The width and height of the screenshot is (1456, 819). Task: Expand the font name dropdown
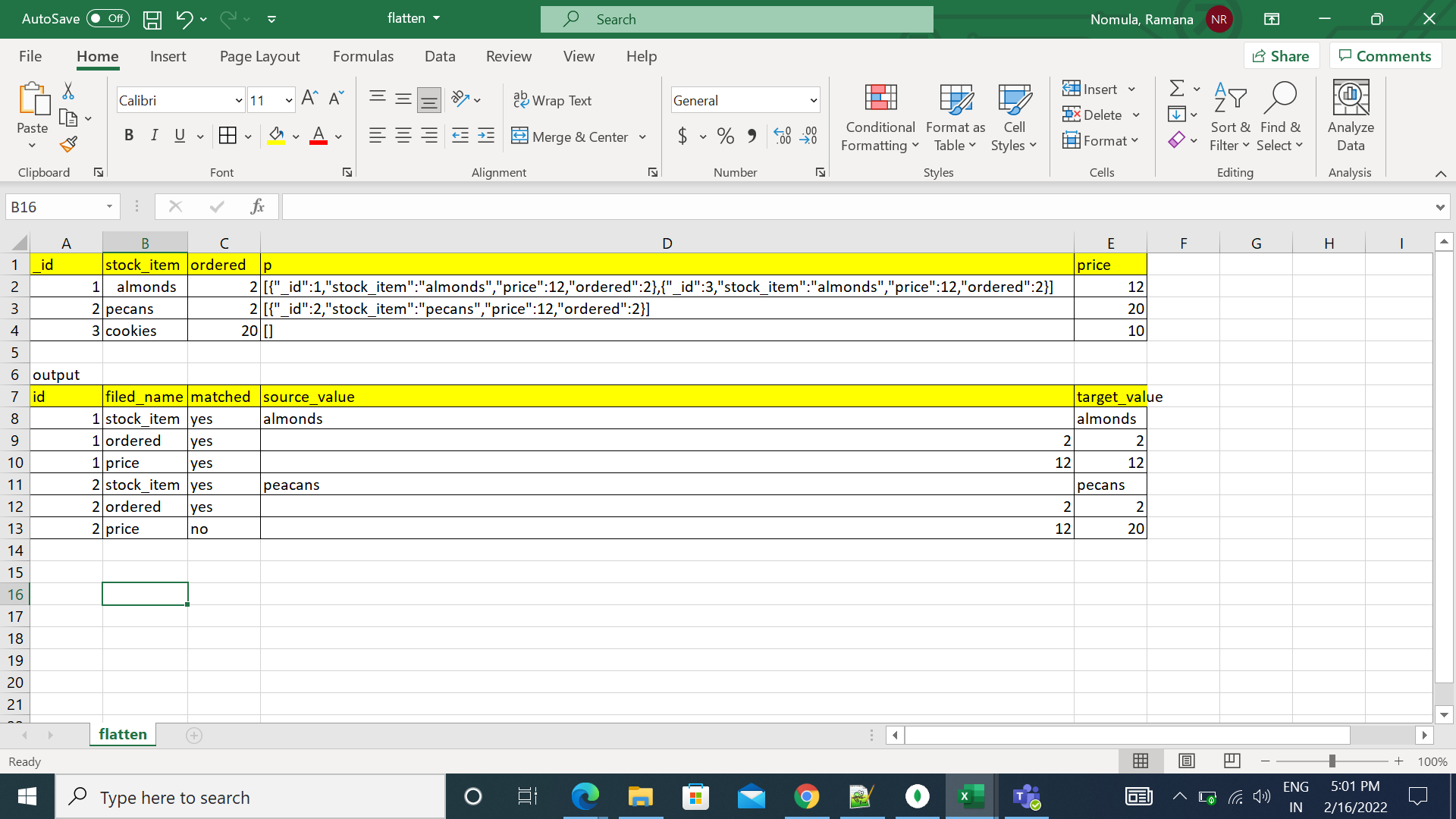click(x=238, y=100)
